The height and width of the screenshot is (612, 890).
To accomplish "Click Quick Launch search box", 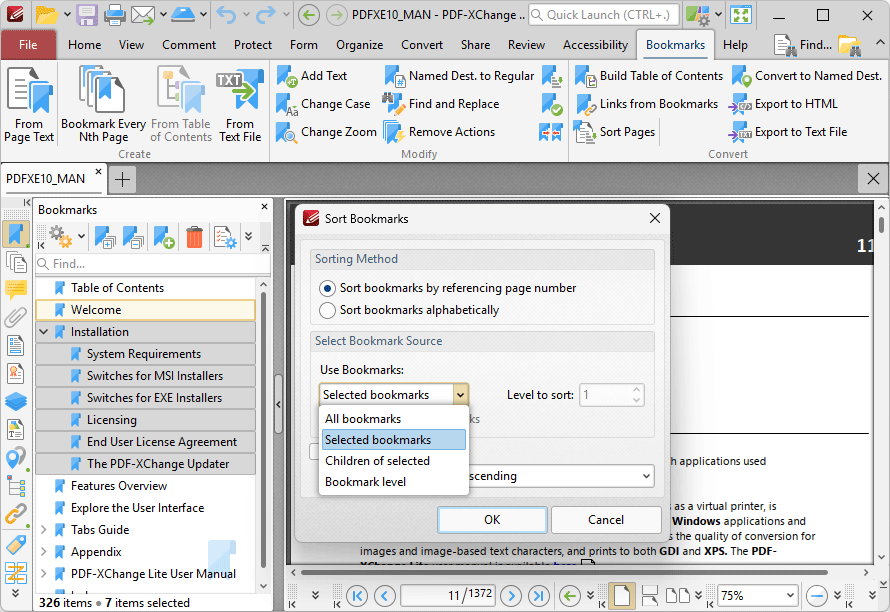I will 604,15.
